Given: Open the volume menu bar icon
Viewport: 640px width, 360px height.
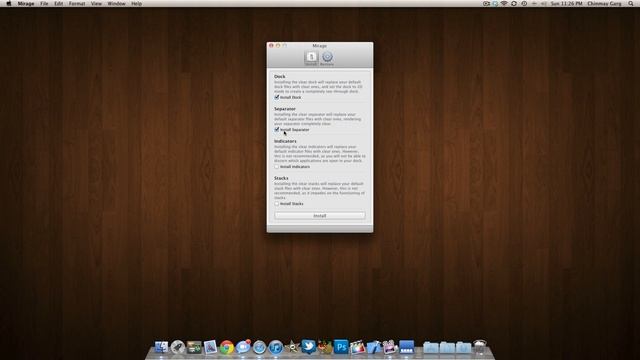Looking at the screenshot, I should pos(544,4).
